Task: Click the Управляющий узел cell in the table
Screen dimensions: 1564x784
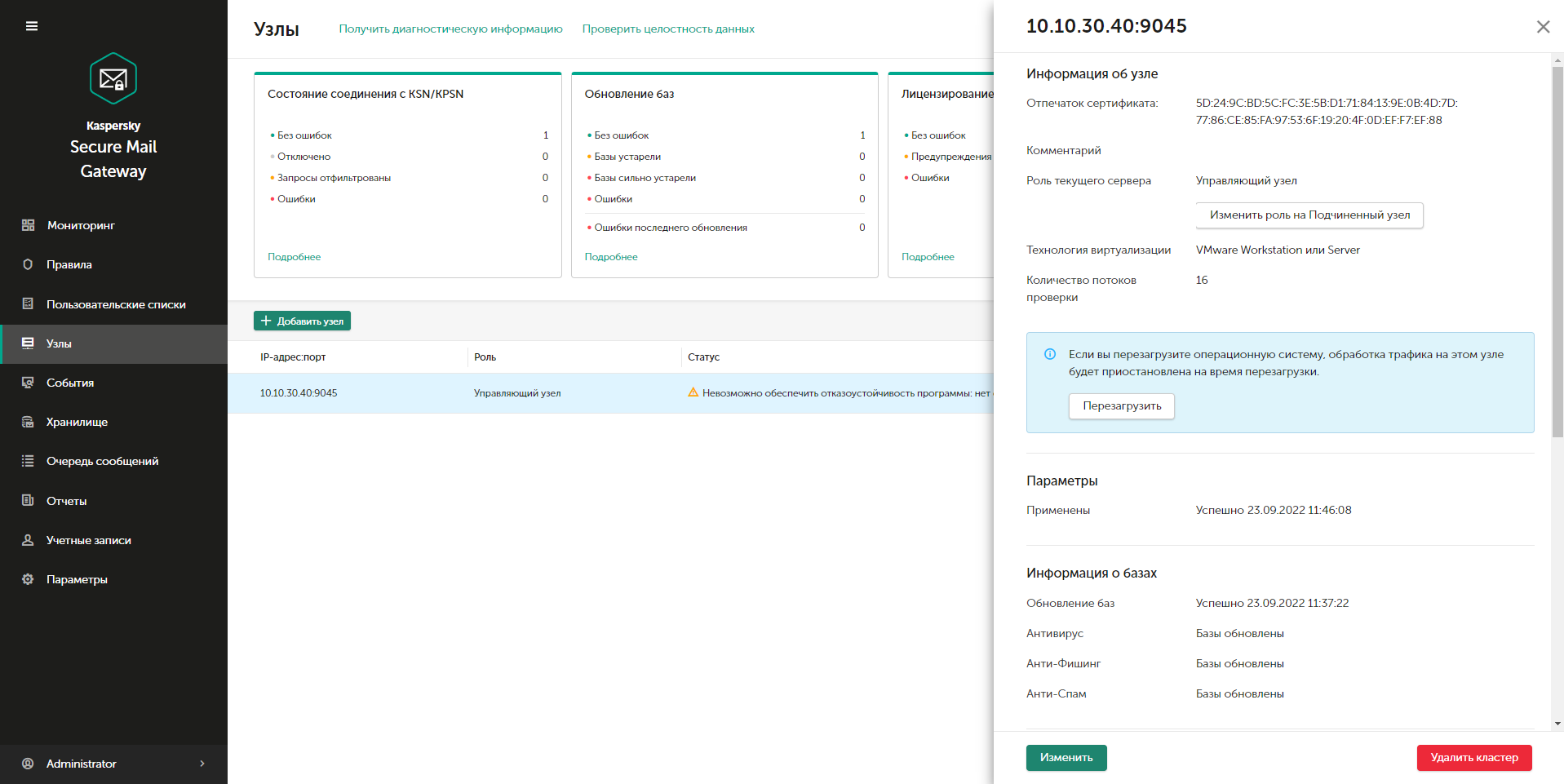Action: [517, 393]
